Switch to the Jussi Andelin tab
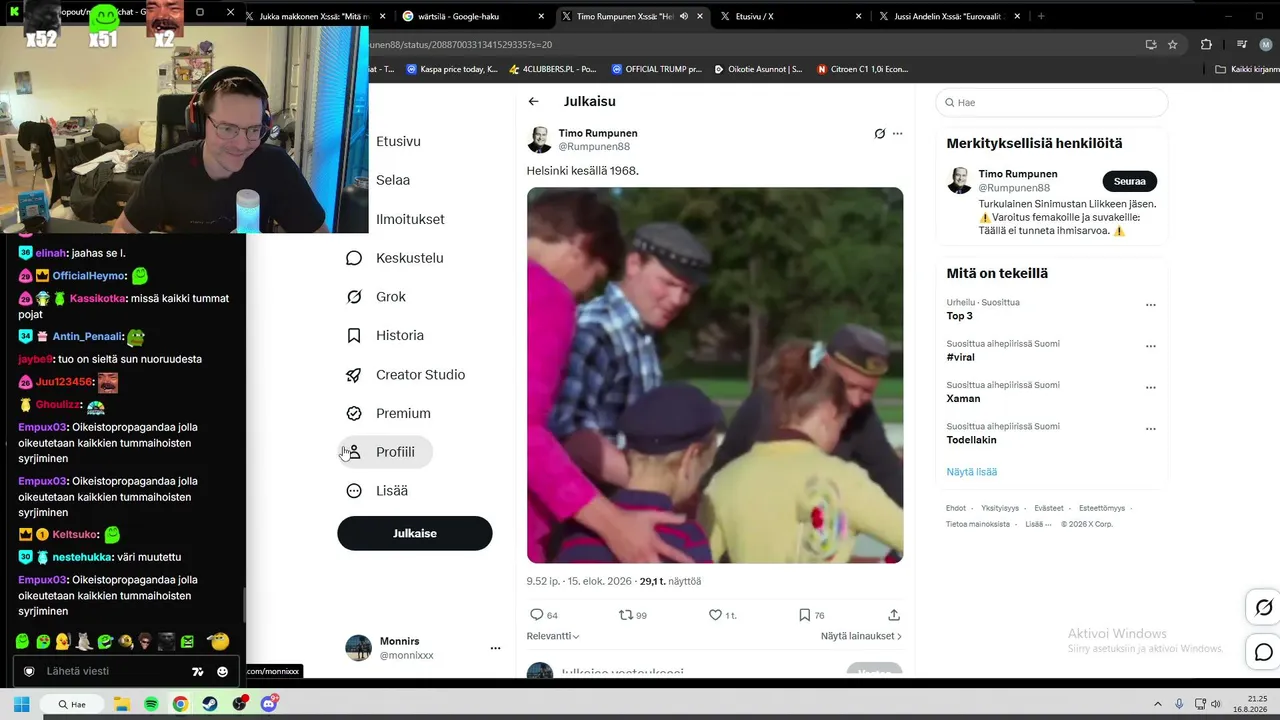 [948, 16]
